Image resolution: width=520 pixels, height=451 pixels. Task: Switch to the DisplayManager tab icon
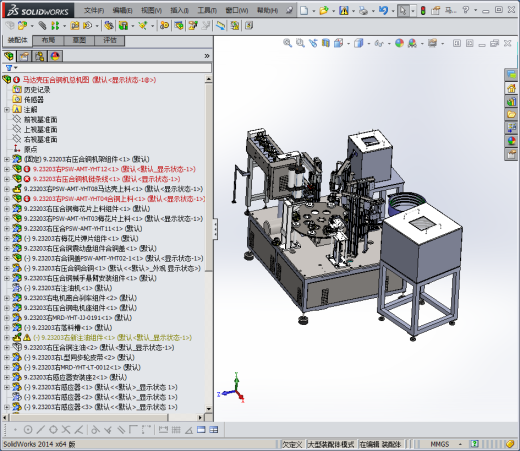point(55,56)
